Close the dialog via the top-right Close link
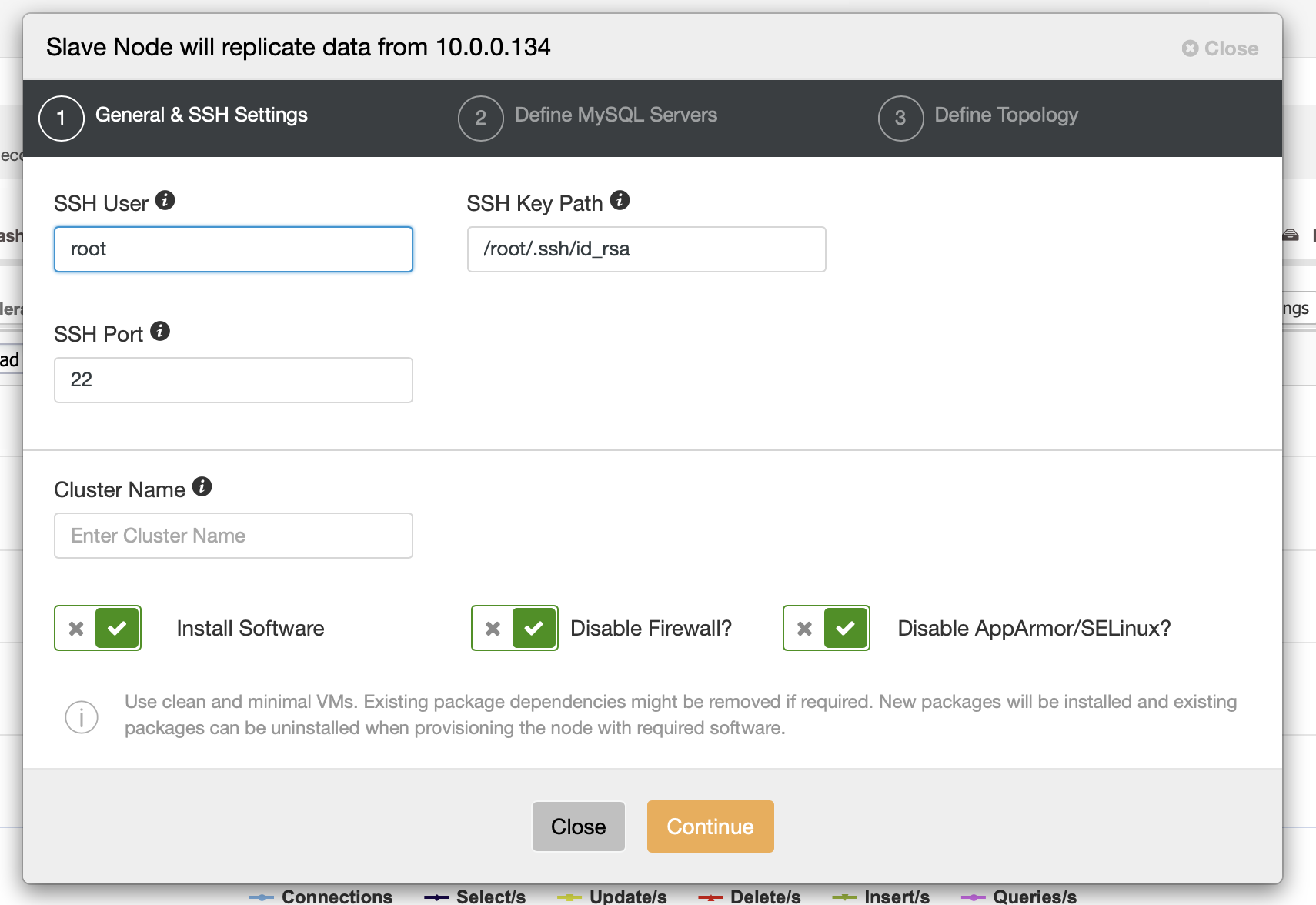 (x=1221, y=48)
